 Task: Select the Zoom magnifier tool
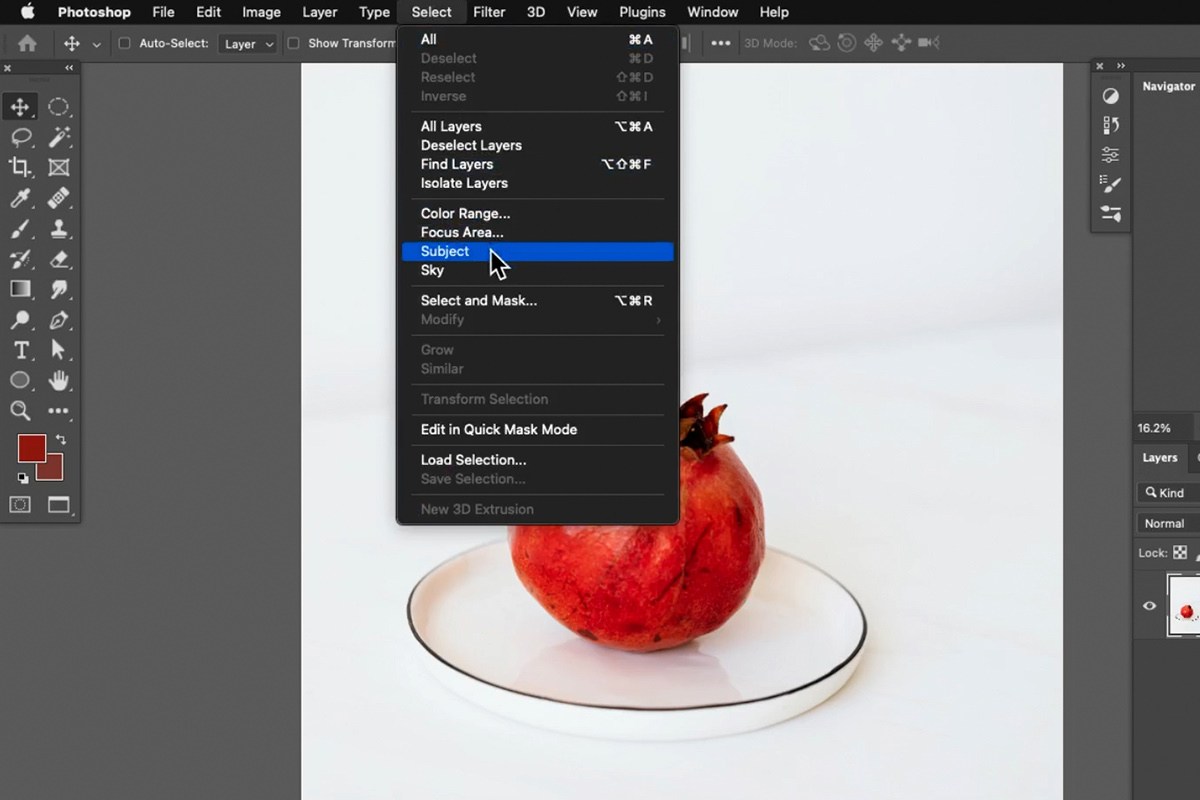20,410
